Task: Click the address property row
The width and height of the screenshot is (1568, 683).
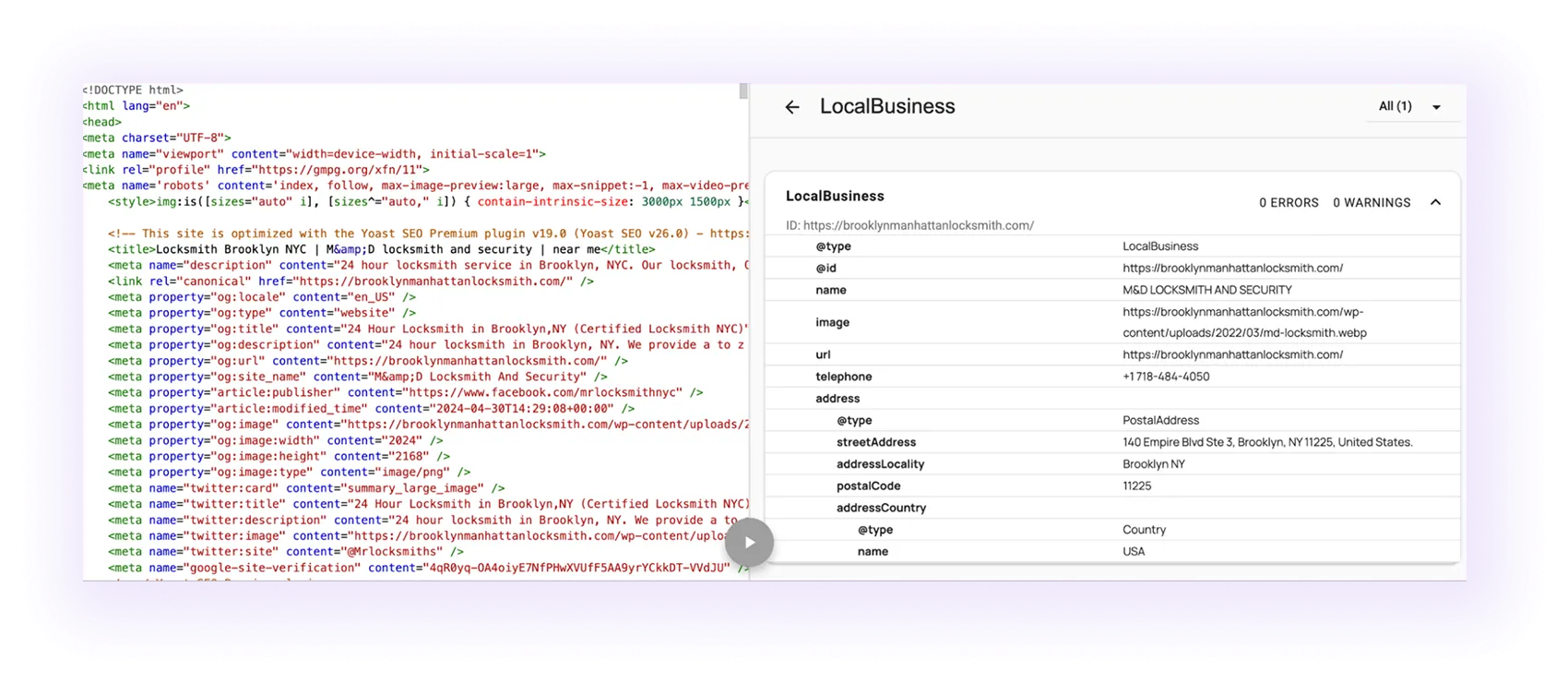Action: pyautogui.click(x=1112, y=399)
